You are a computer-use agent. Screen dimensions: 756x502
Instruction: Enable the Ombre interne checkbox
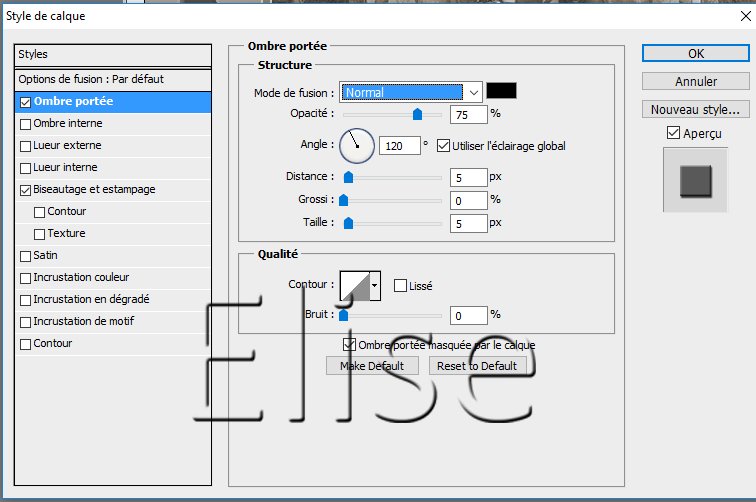[x=25, y=124]
